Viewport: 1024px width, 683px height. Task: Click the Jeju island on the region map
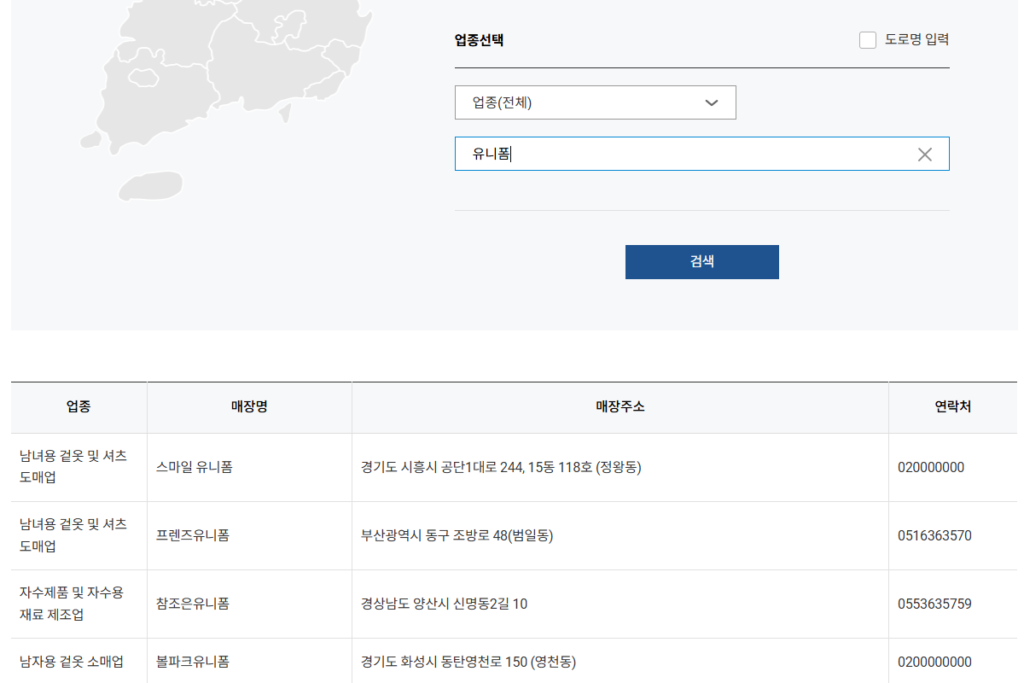coord(148,185)
